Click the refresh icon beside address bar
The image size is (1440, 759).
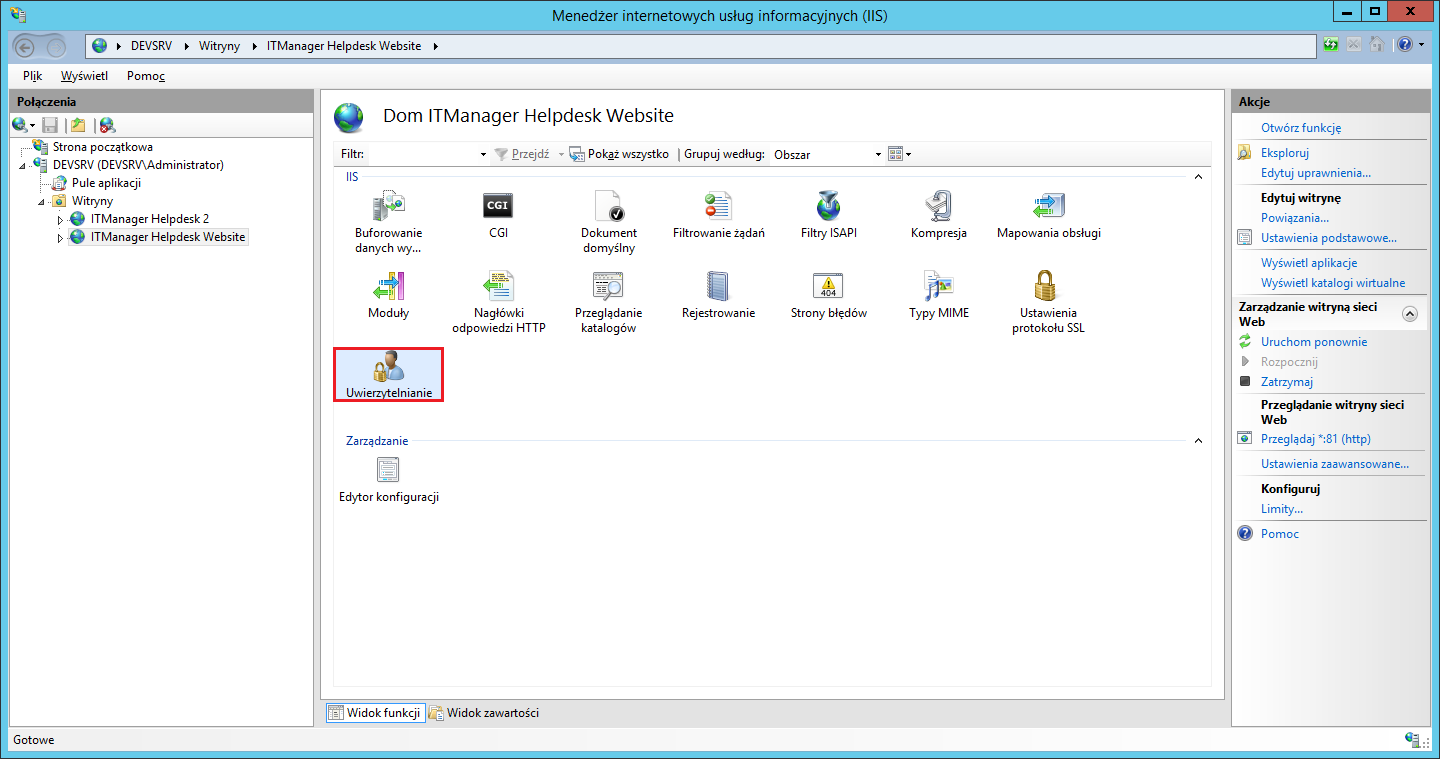pyautogui.click(x=1330, y=45)
